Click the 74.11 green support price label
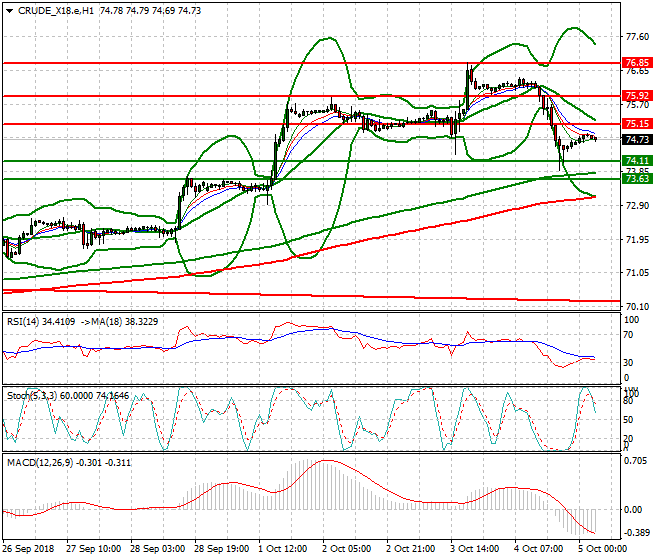660x560 pixels. [637, 160]
